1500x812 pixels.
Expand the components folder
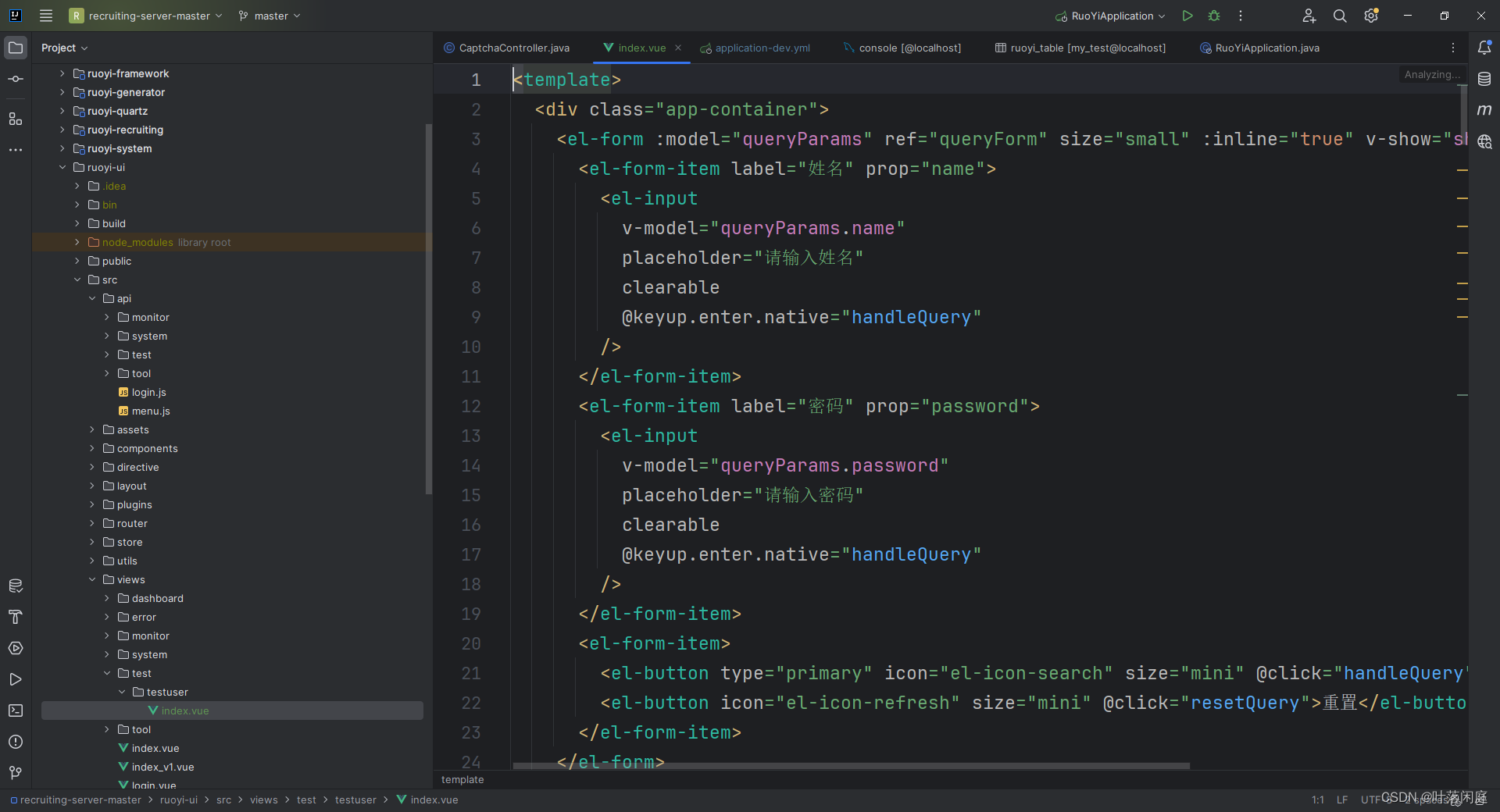point(92,448)
